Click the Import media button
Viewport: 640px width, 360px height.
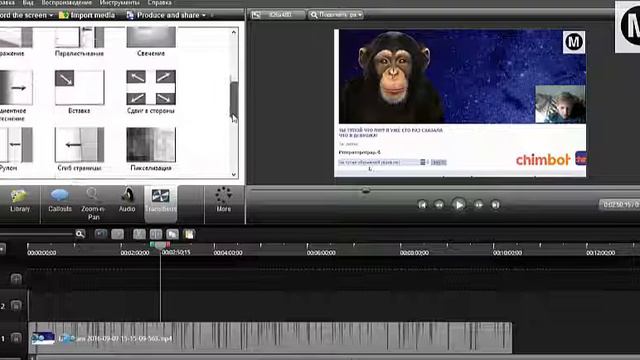coord(87,15)
